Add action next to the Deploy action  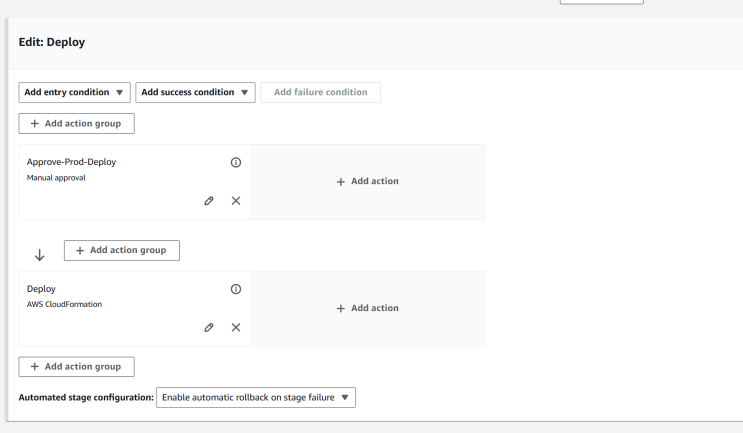(x=368, y=308)
